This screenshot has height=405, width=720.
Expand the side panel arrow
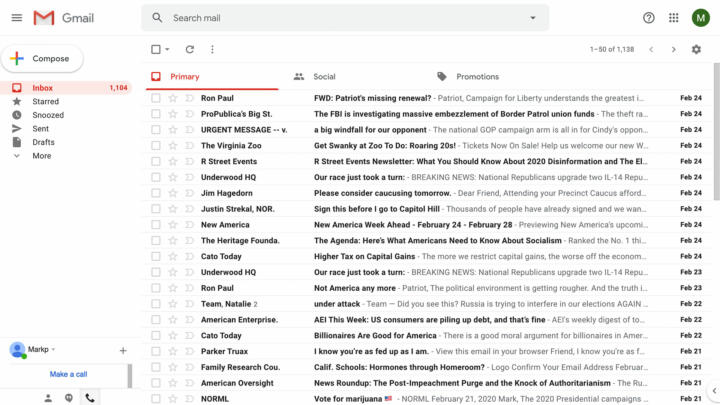tap(714, 391)
